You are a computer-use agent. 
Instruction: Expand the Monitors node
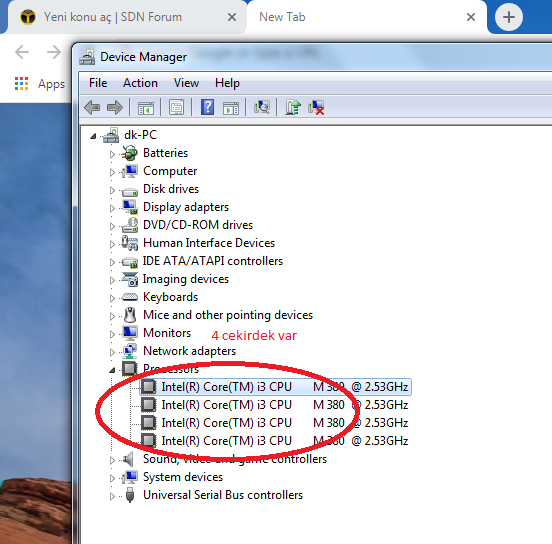112,334
